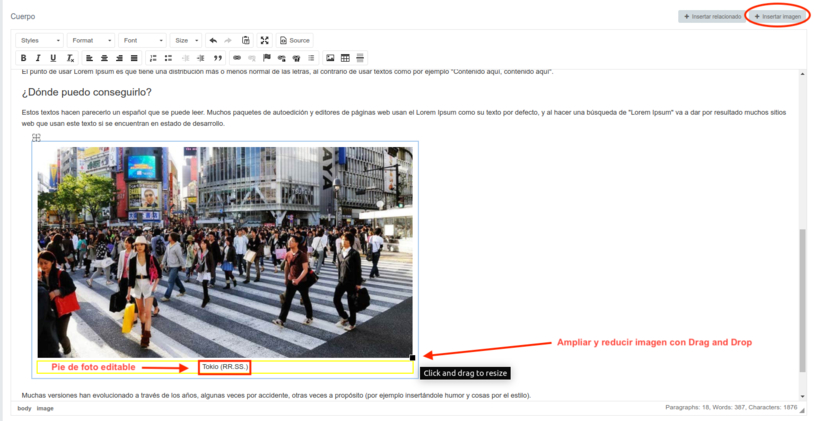Toggle italic formatting

tap(38, 58)
